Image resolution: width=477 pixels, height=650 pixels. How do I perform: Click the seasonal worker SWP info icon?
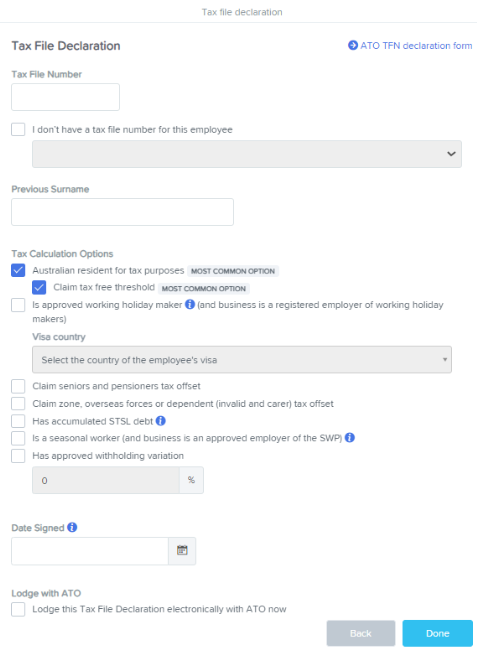coord(350,437)
